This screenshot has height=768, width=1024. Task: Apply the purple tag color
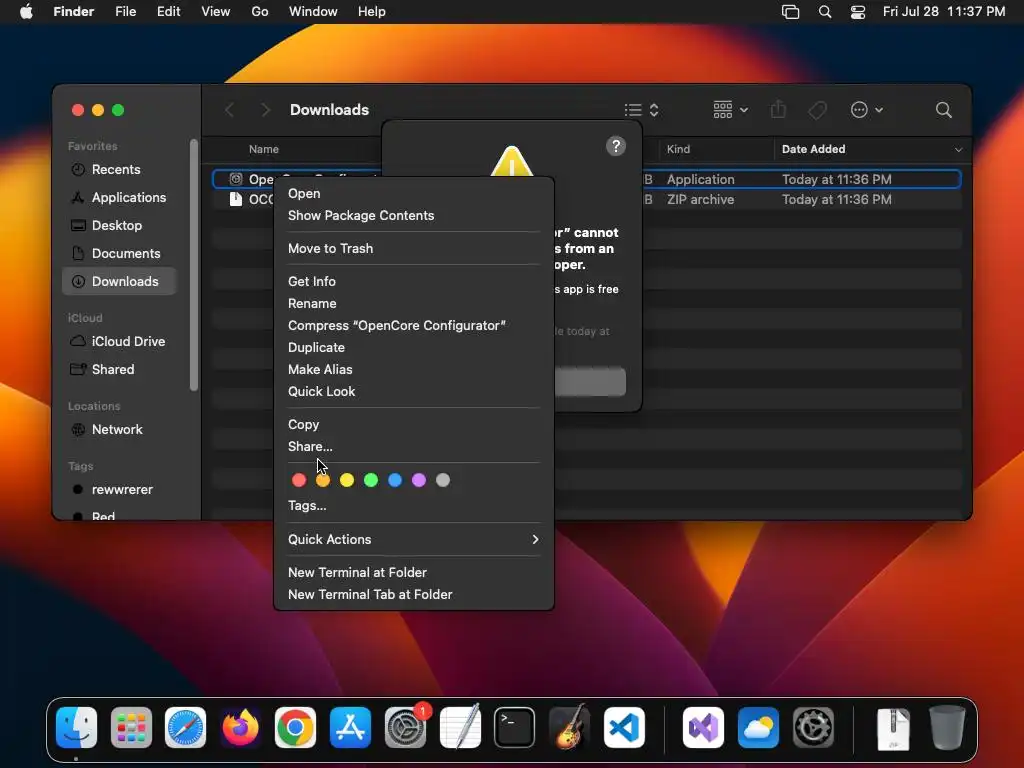click(x=419, y=480)
